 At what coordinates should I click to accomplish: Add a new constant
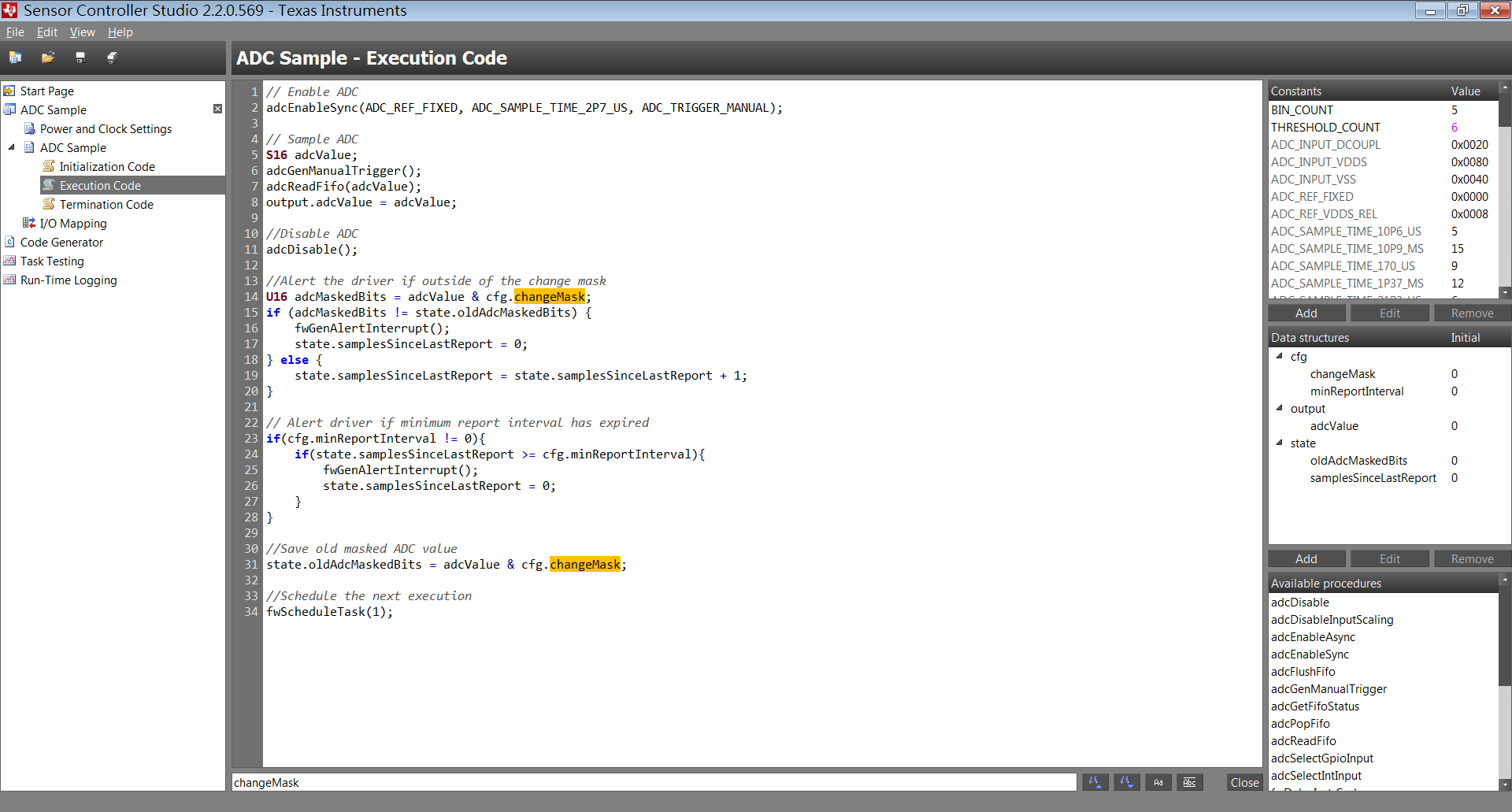(x=1306, y=313)
